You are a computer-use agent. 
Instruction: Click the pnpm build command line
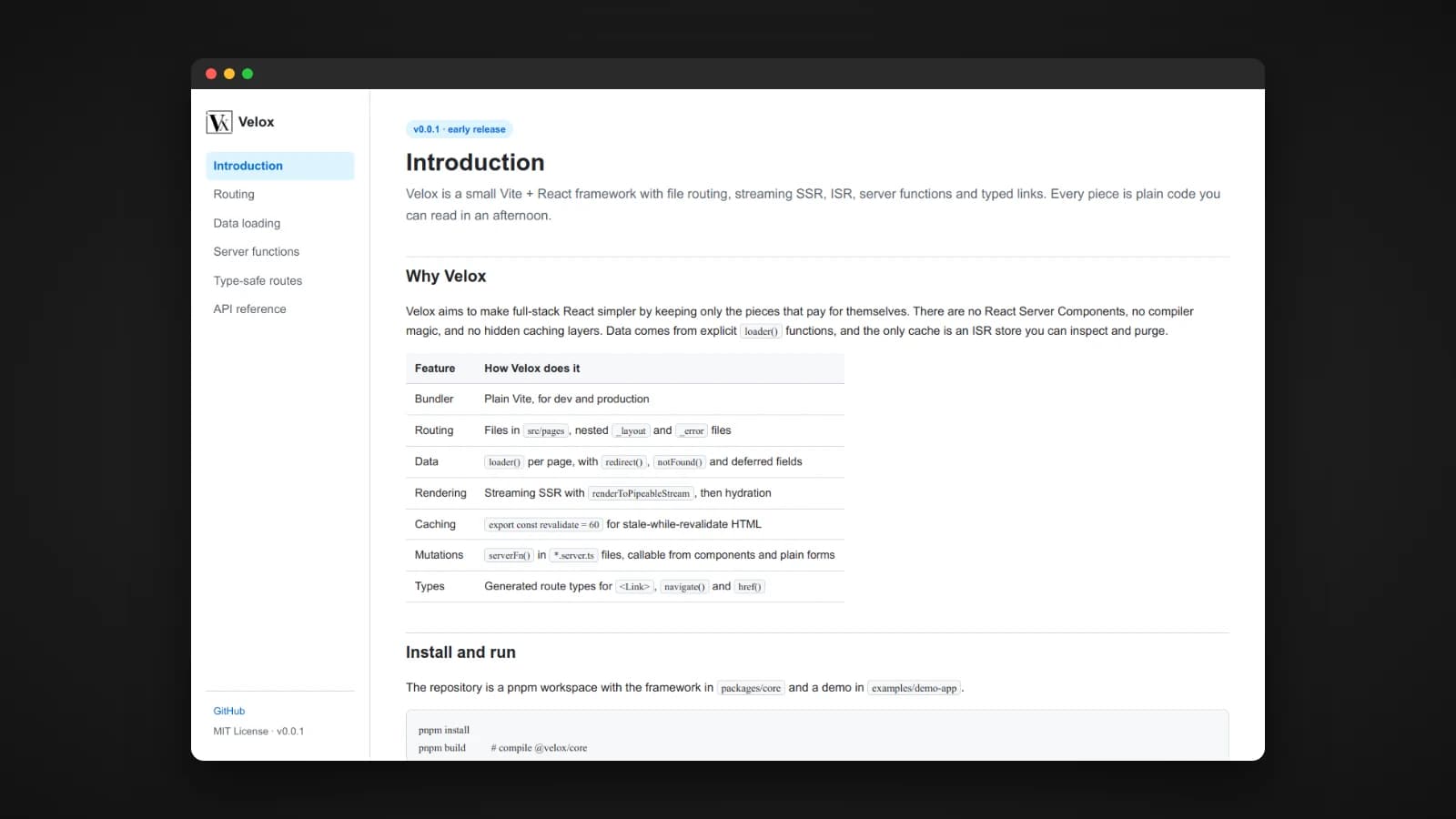coord(502,748)
